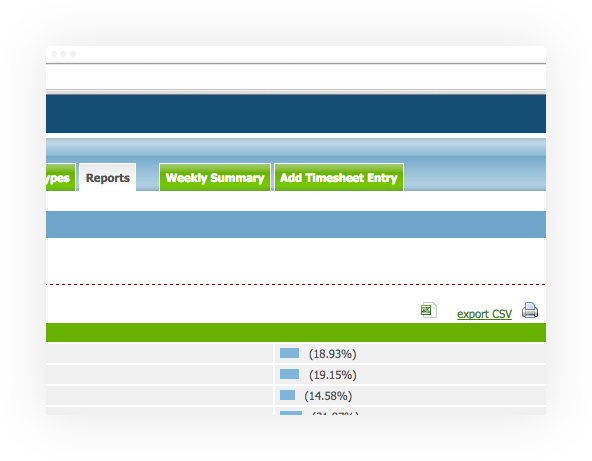Click the light blue section title bar

pos(296,224)
